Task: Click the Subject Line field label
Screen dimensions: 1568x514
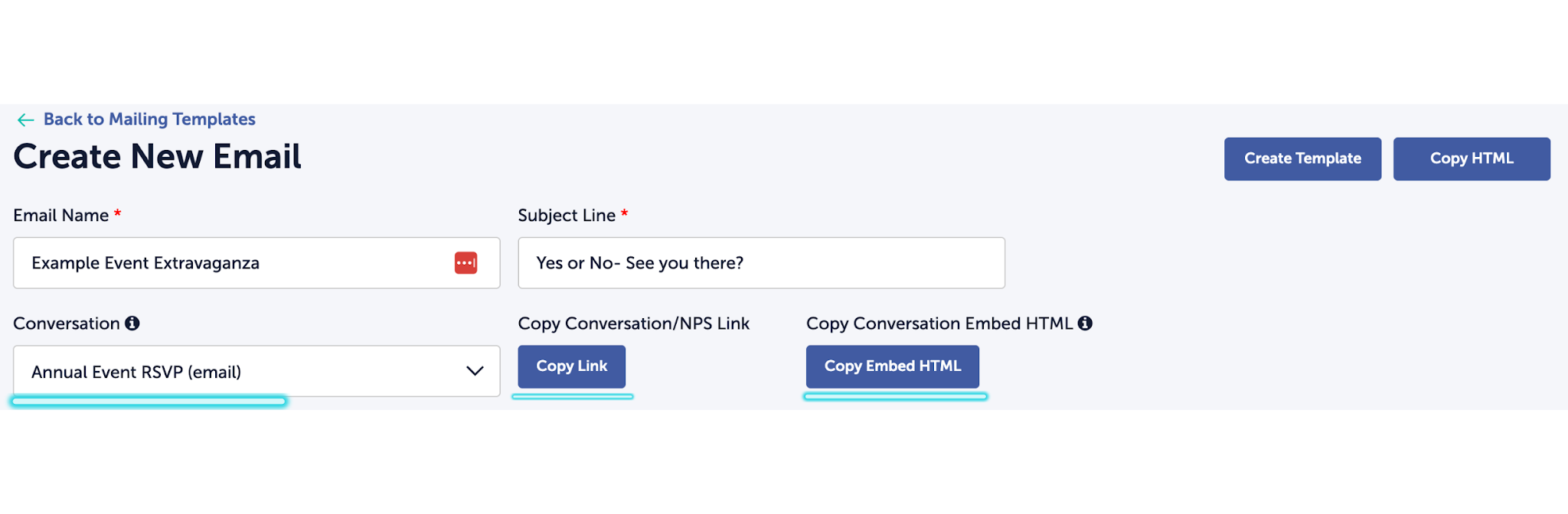Action: [567, 216]
